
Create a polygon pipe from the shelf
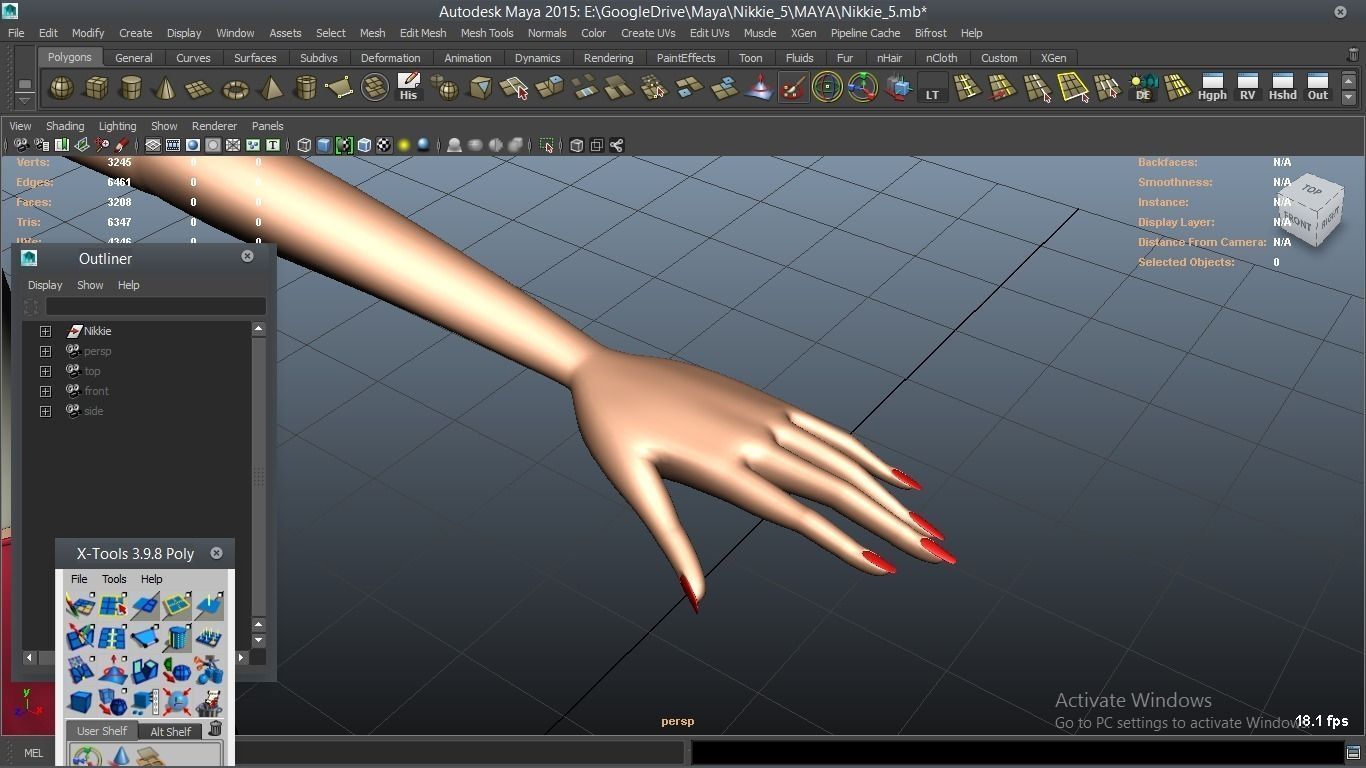(x=305, y=88)
